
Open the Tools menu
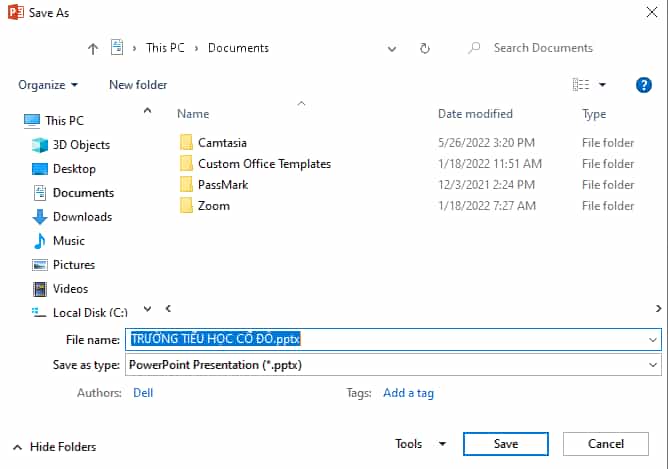(x=420, y=444)
